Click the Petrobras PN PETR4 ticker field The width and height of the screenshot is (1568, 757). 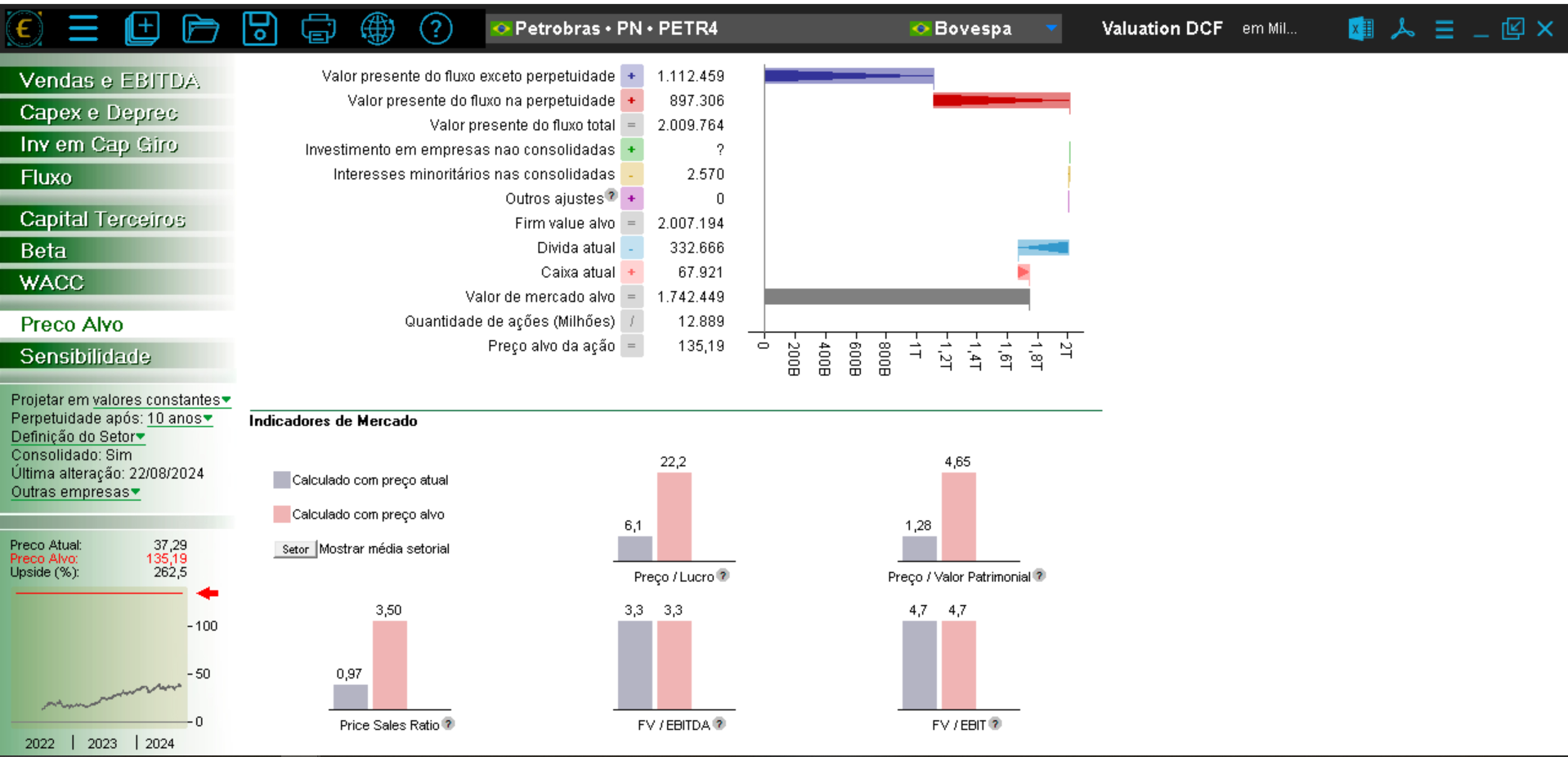[692, 29]
